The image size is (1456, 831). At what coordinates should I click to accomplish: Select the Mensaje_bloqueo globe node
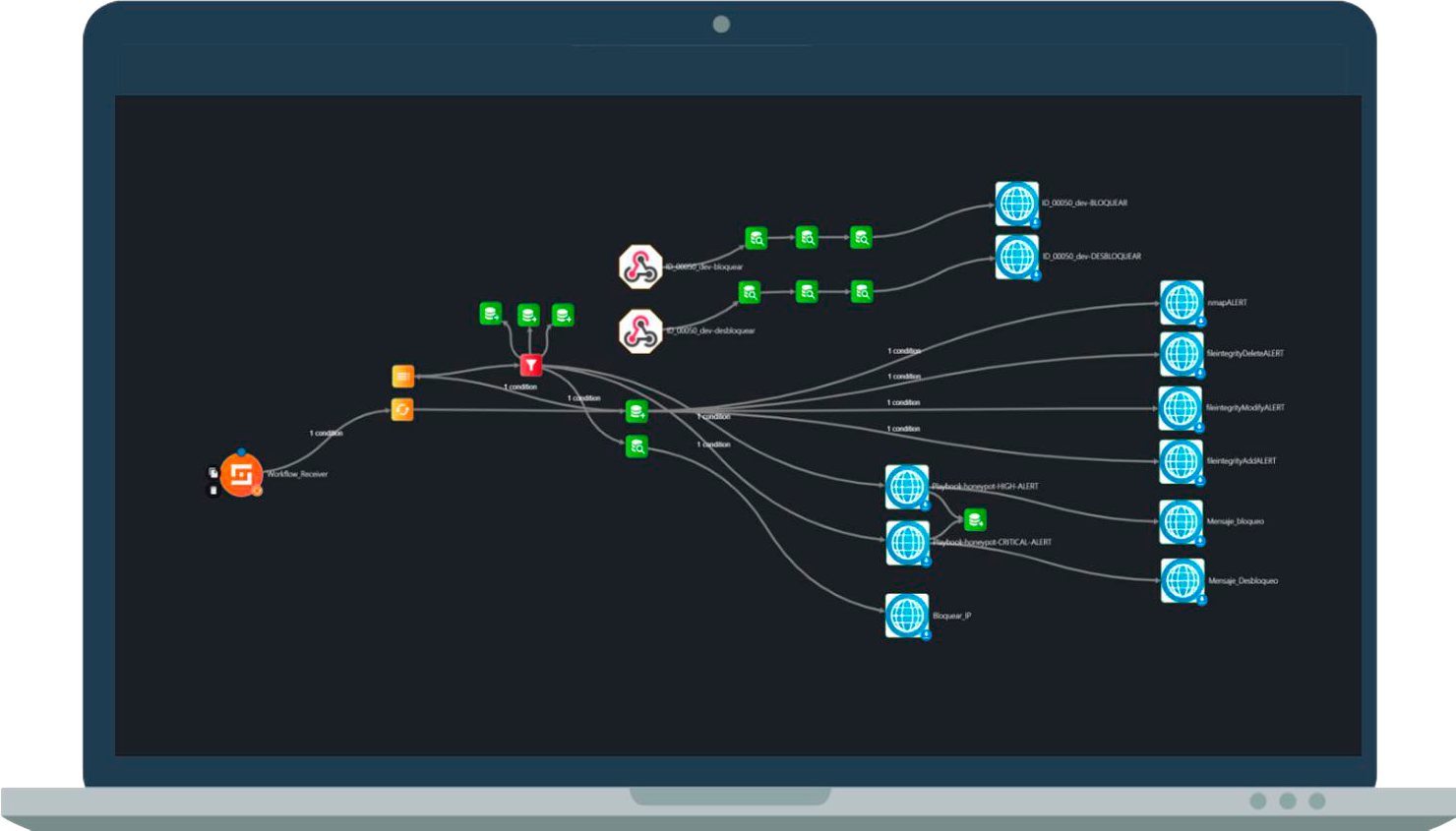tap(1181, 522)
